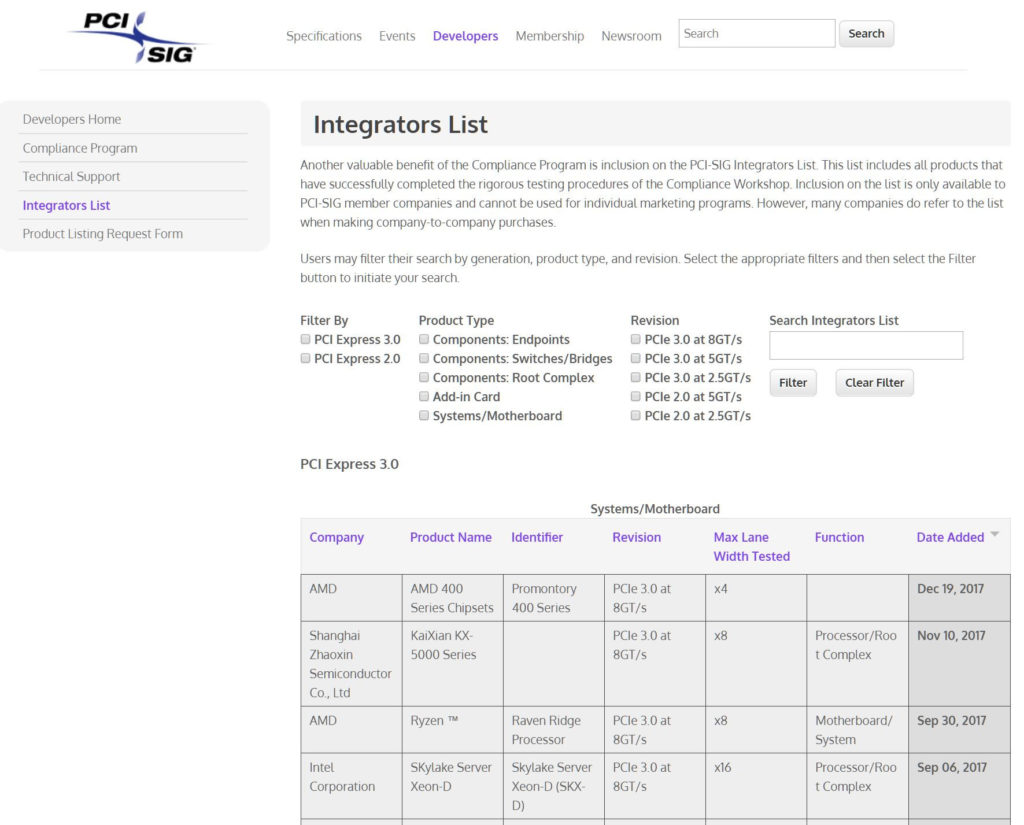
Task: Check the Systems/Motherboard checkbox
Action: click(x=424, y=416)
